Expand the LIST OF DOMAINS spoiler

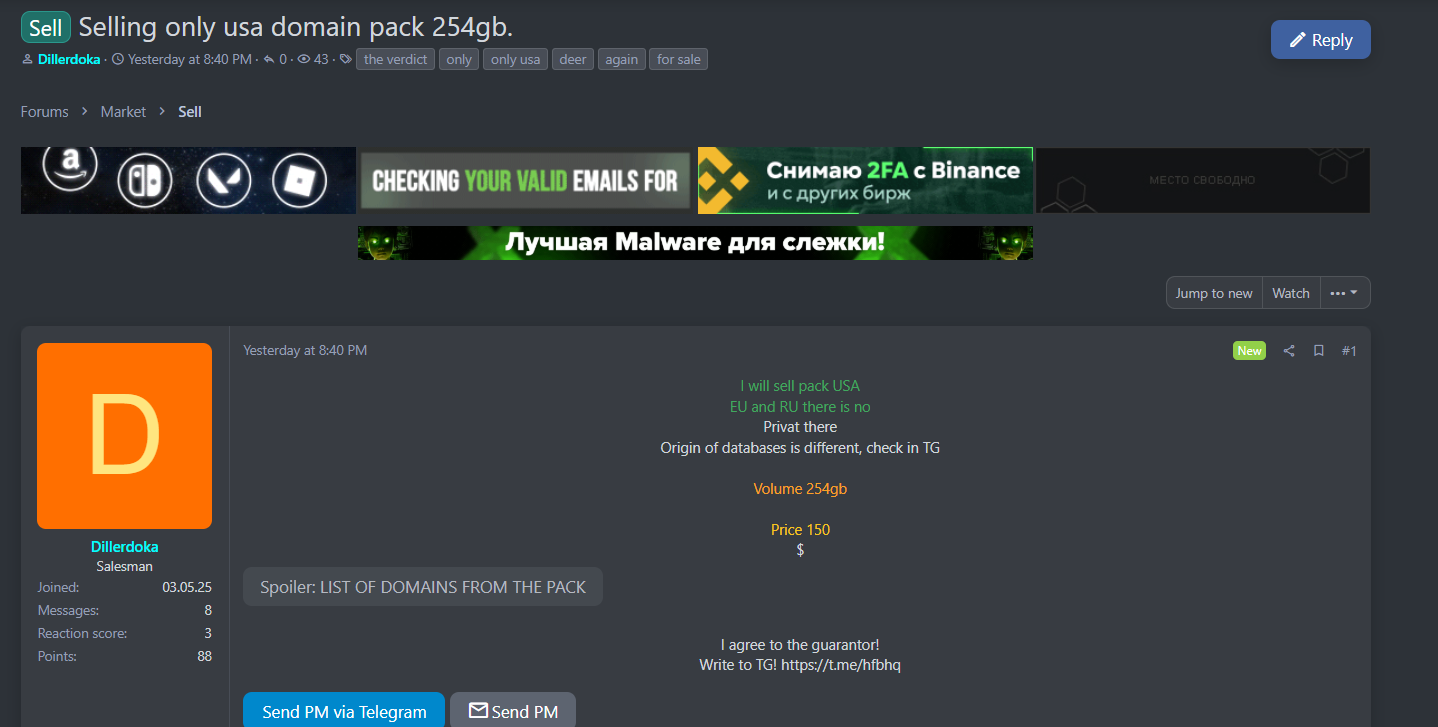(423, 587)
